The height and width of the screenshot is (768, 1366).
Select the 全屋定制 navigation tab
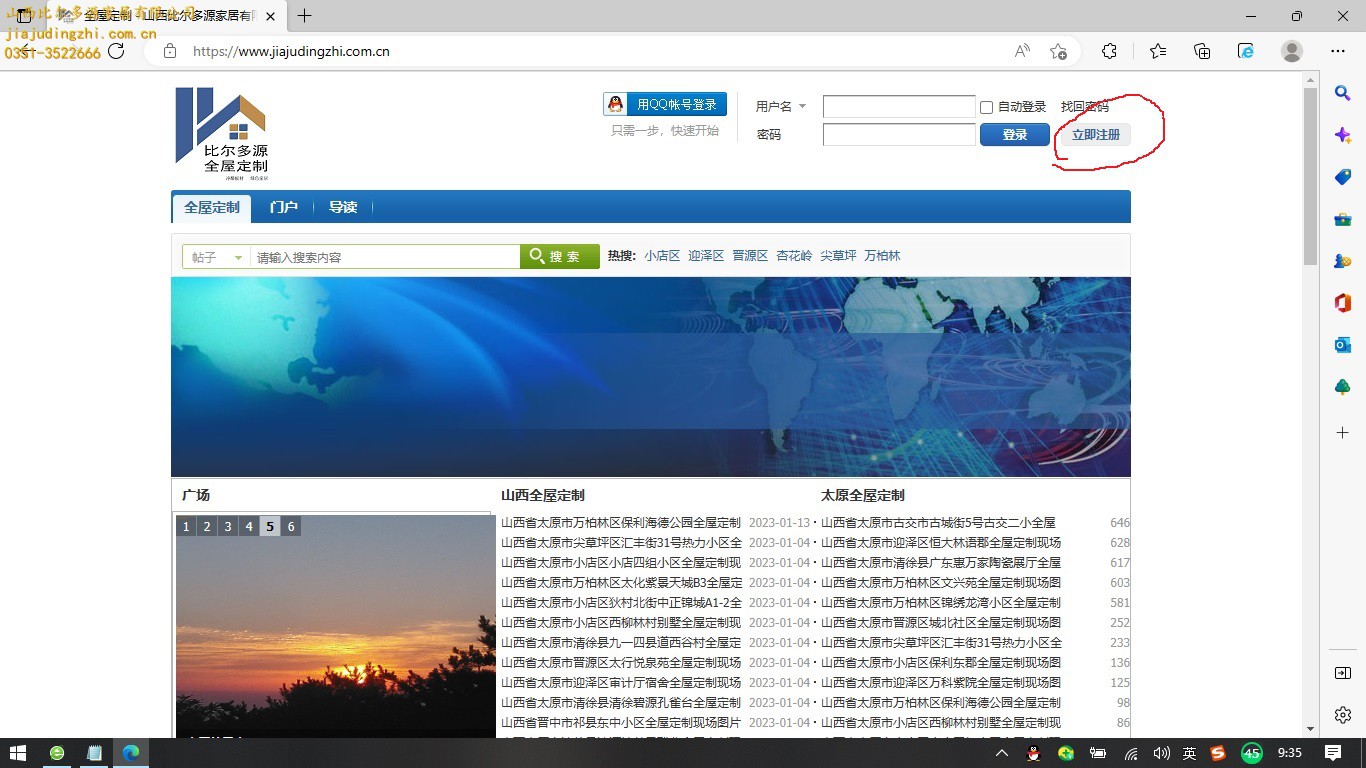[x=212, y=207]
